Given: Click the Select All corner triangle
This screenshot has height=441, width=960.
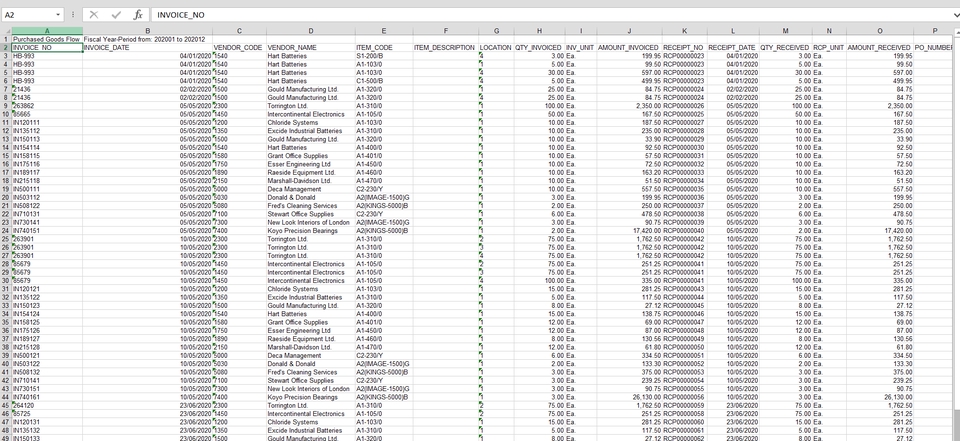Looking at the screenshot, I should point(6,31).
